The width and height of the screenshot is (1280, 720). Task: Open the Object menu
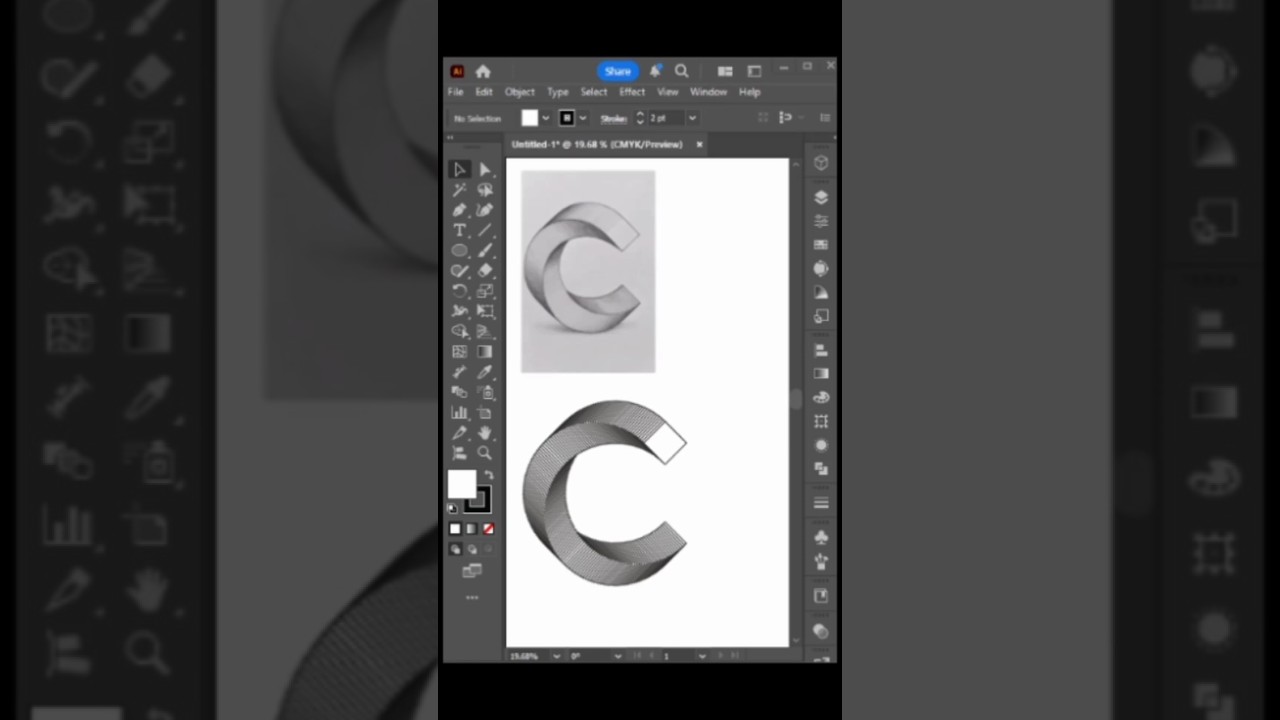pyautogui.click(x=520, y=92)
